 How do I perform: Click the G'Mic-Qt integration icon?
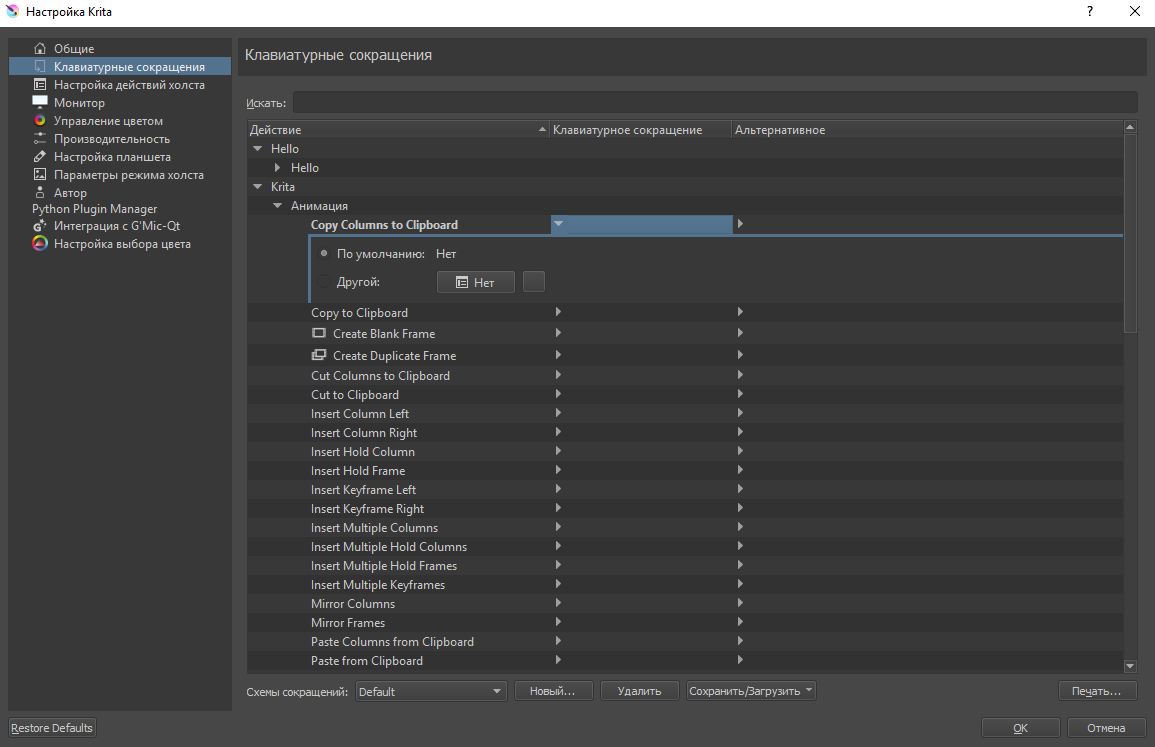40,226
